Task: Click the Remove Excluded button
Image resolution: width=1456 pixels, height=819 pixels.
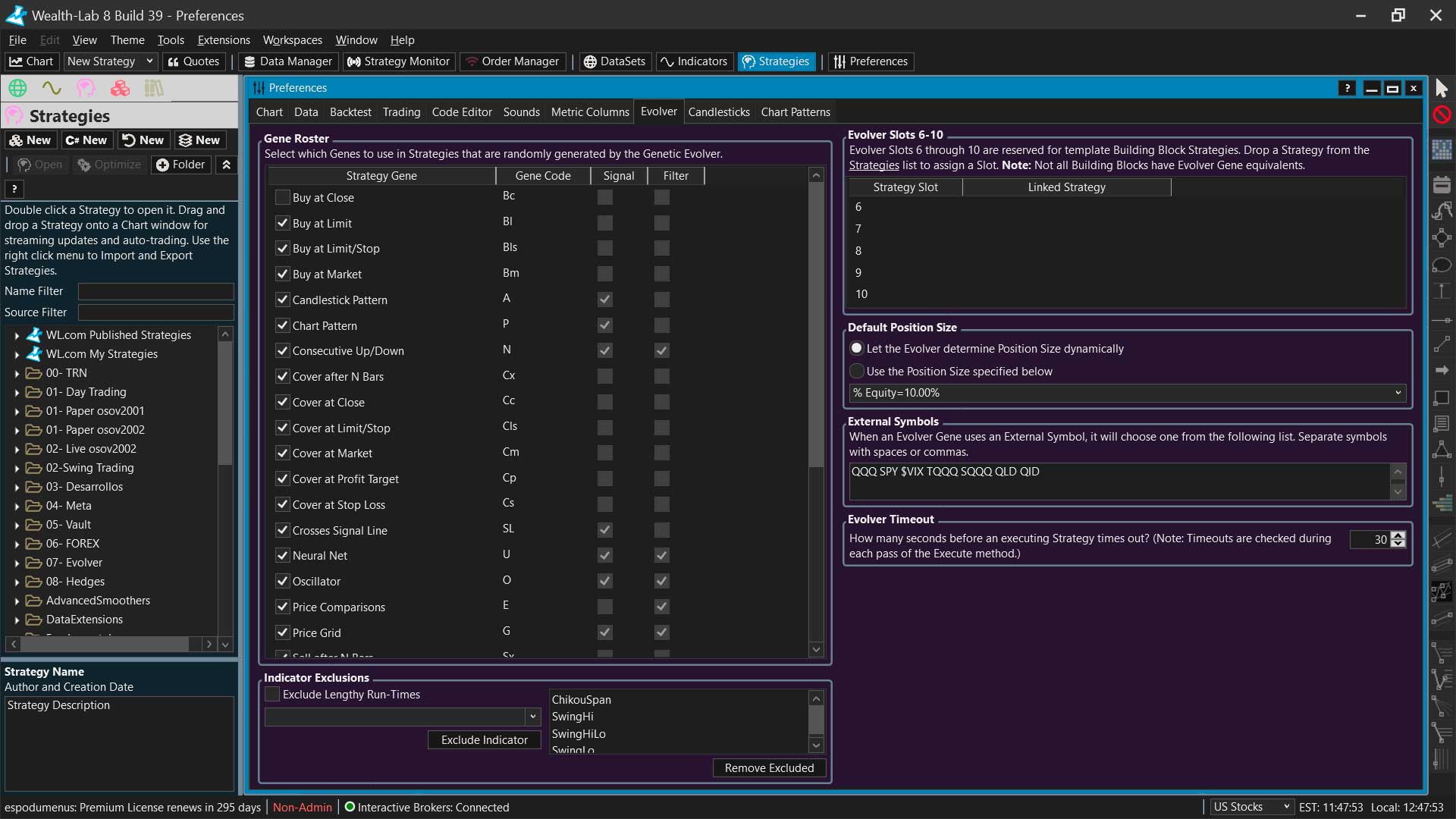Action: click(769, 768)
